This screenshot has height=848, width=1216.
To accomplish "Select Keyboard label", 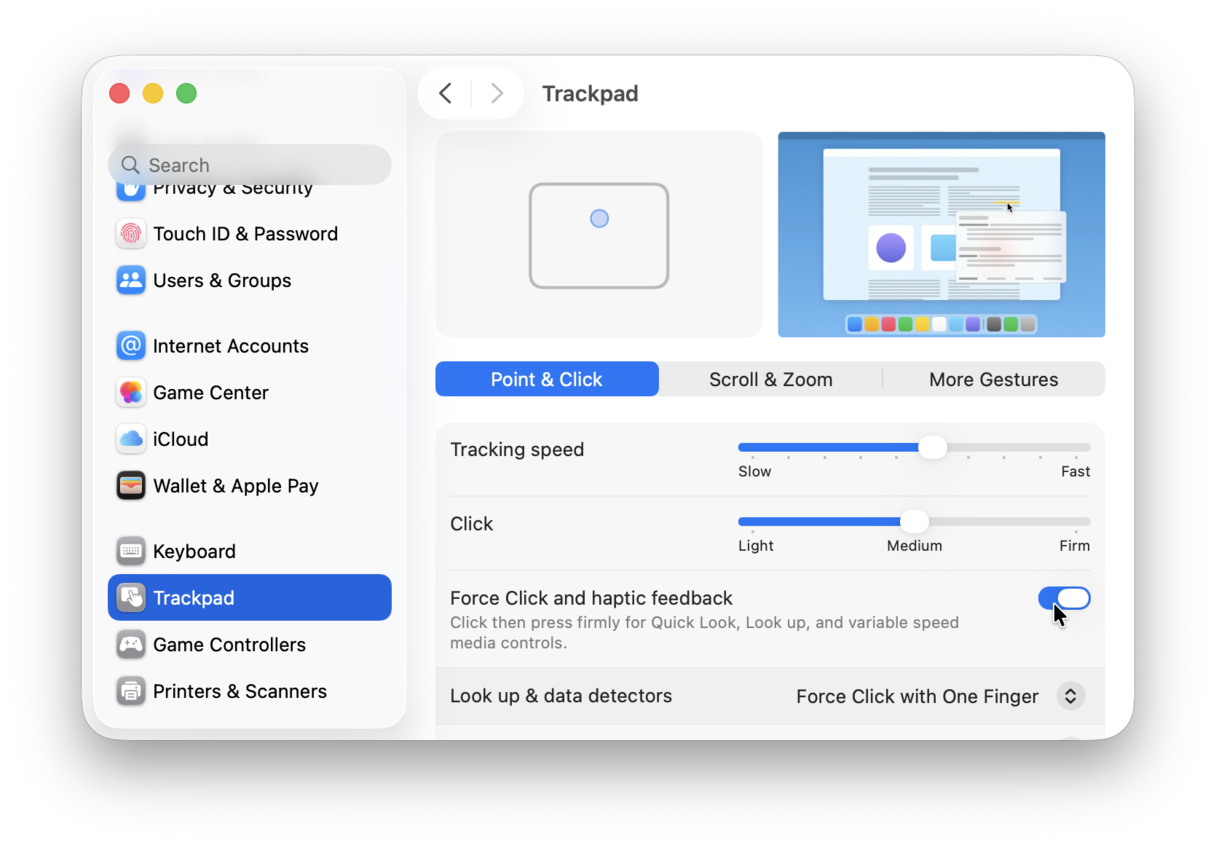I will 194,551.
